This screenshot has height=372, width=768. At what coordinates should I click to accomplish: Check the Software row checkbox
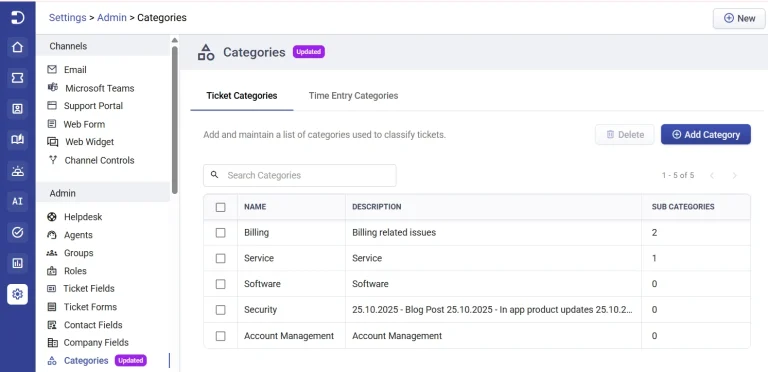pos(220,284)
